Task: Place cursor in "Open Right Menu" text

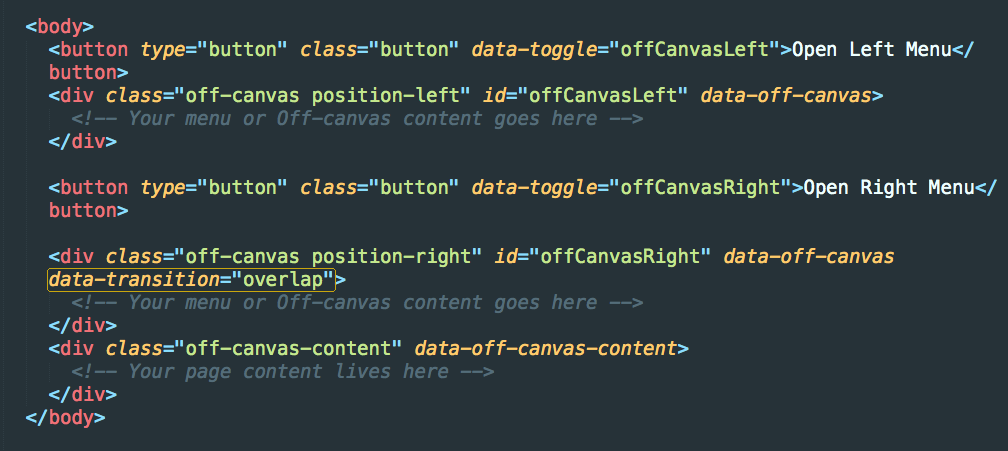Action: coord(889,188)
